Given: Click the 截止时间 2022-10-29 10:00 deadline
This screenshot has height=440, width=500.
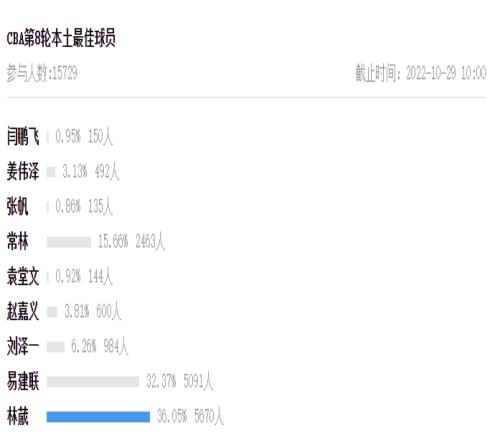Looking at the screenshot, I should click(x=421, y=73).
